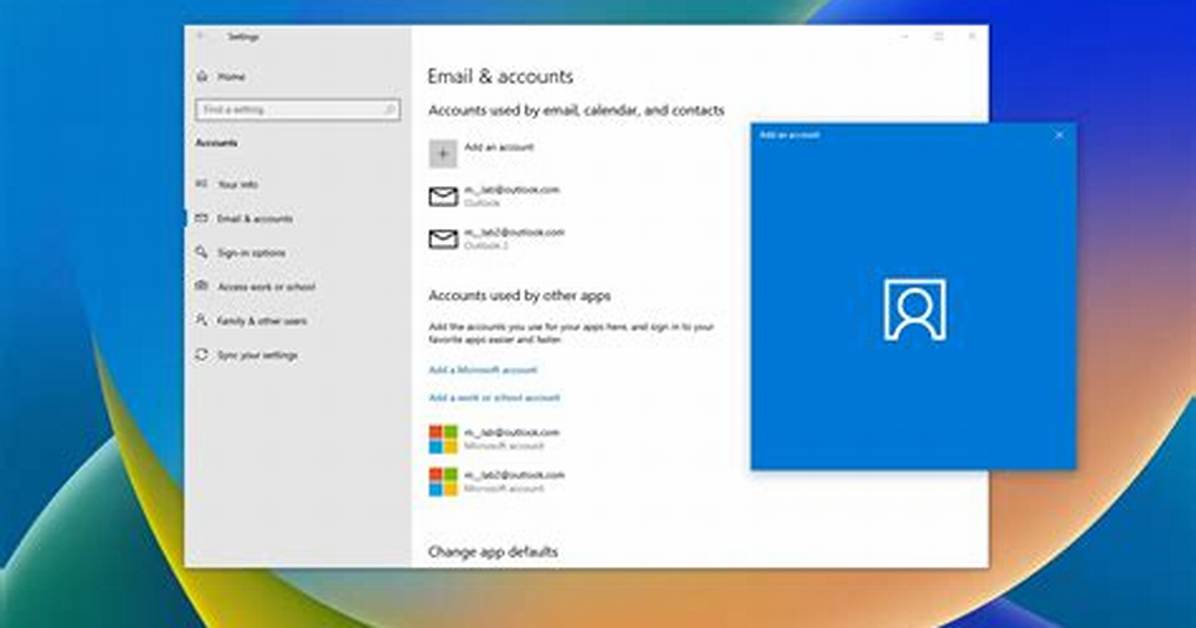This screenshot has width=1196, height=628.
Task: Click Add a Microsoft account link
Action: click(483, 370)
